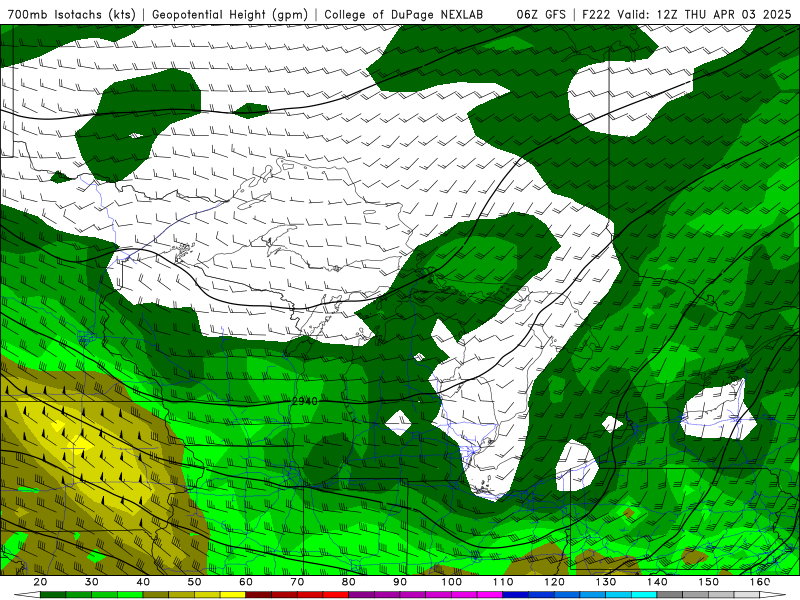Click the left arrow end of colorbar
Viewport: 800px width, 600px height.
click(27, 595)
